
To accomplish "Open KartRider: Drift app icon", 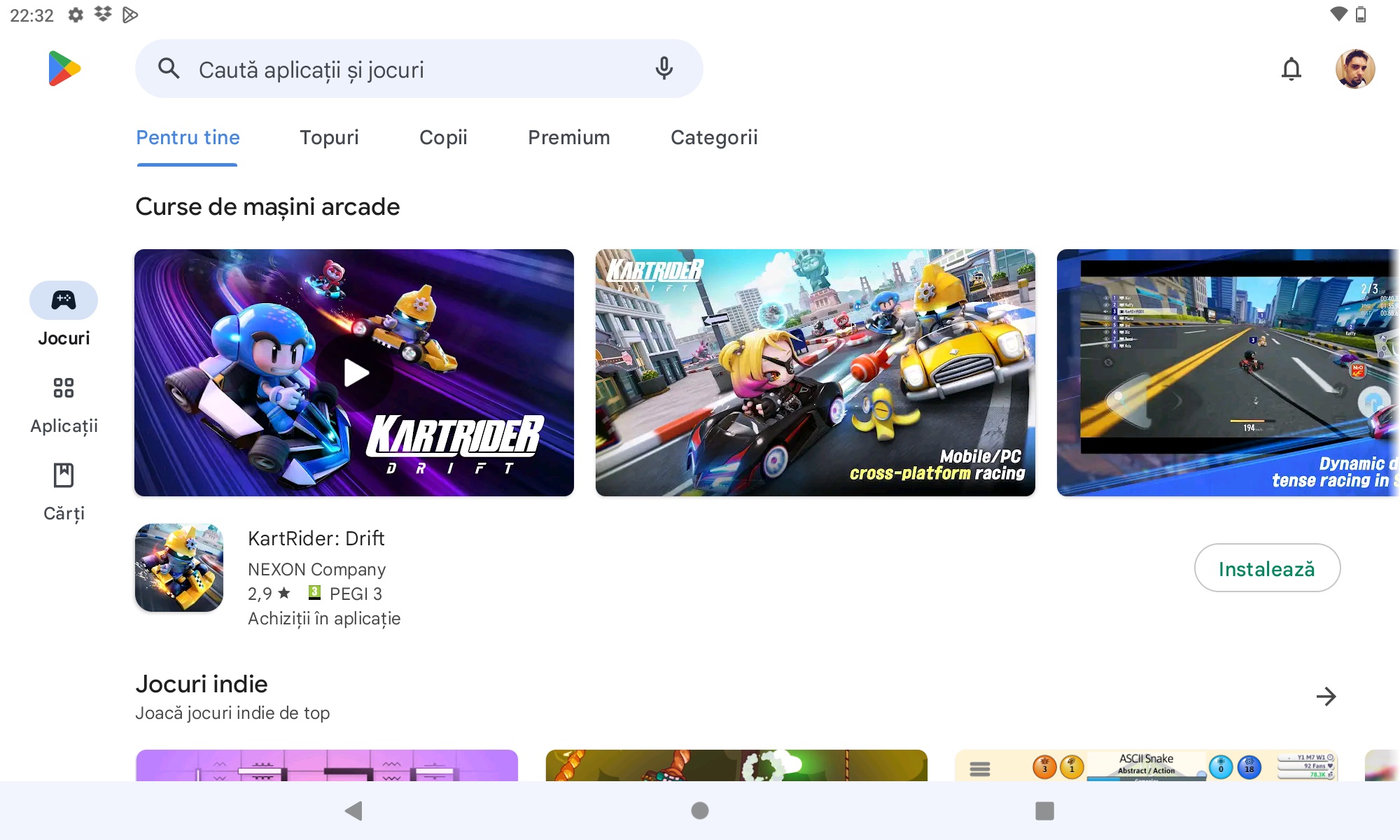I will click(179, 568).
